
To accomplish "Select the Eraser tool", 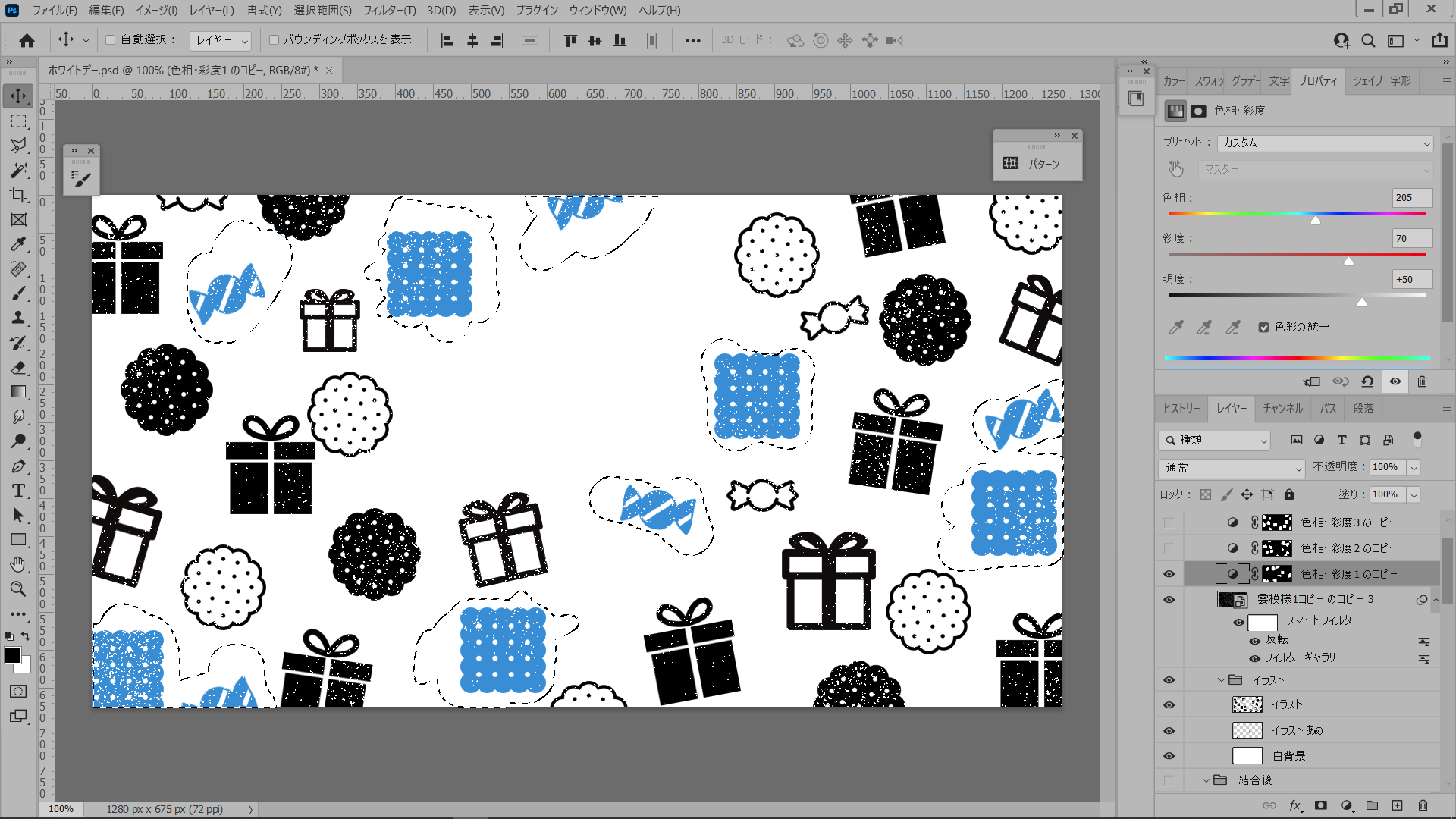I will 19,367.
